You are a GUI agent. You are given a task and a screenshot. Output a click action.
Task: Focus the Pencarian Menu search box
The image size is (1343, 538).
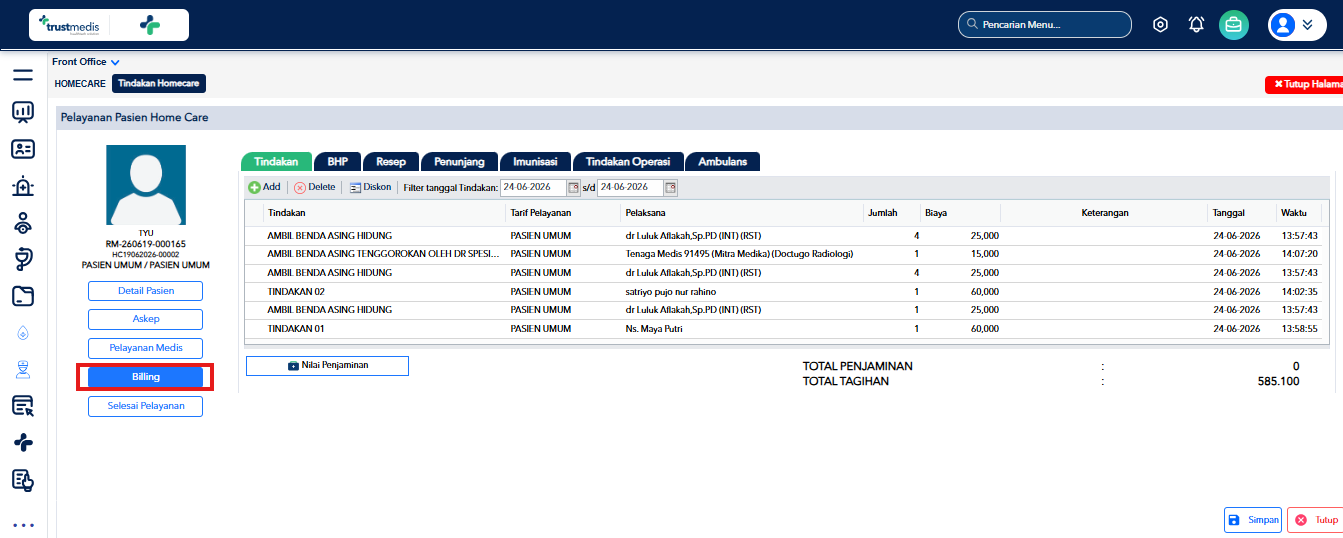(x=1044, y=25)
